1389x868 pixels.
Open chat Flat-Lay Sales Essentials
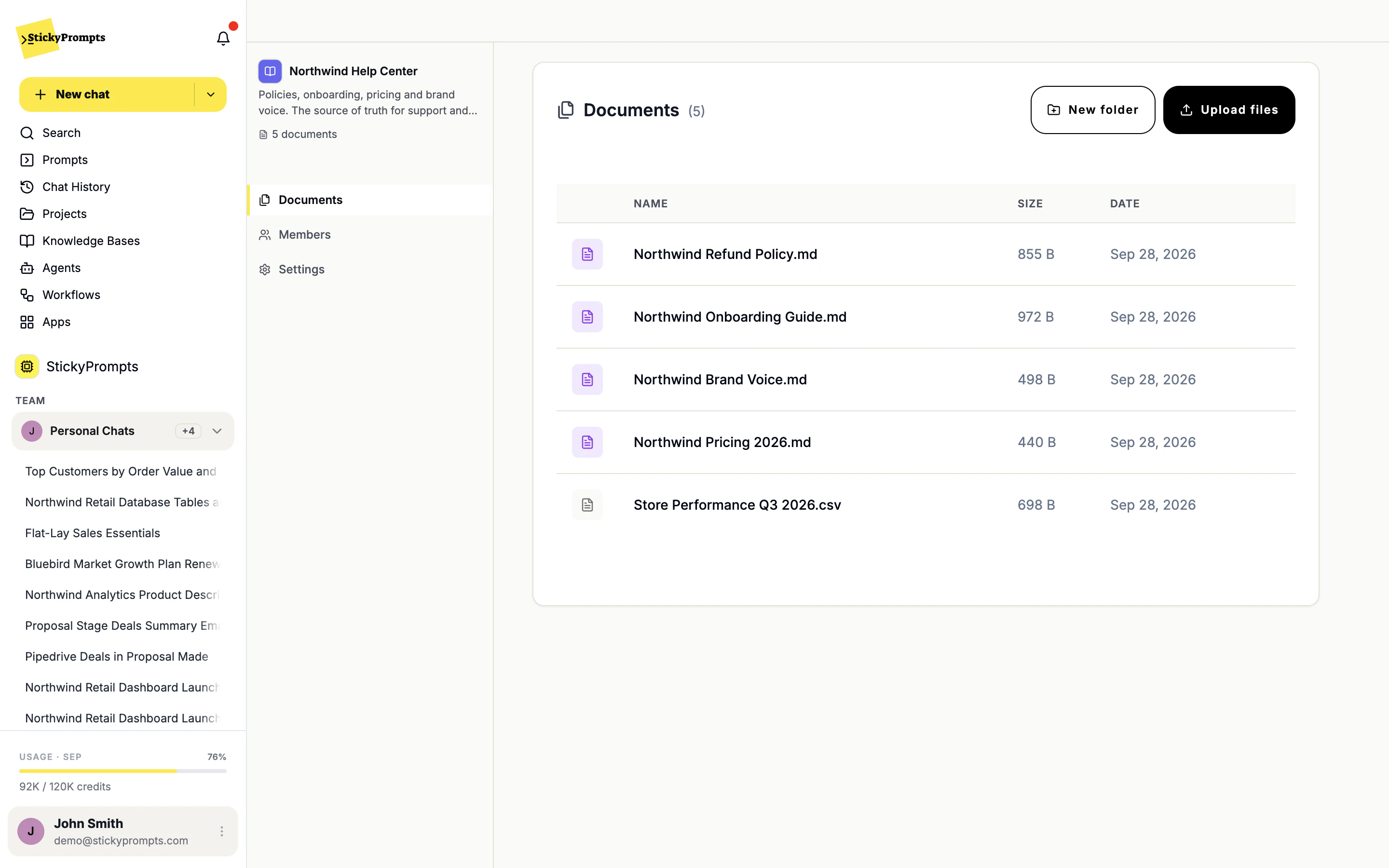(x=123, y=533)
